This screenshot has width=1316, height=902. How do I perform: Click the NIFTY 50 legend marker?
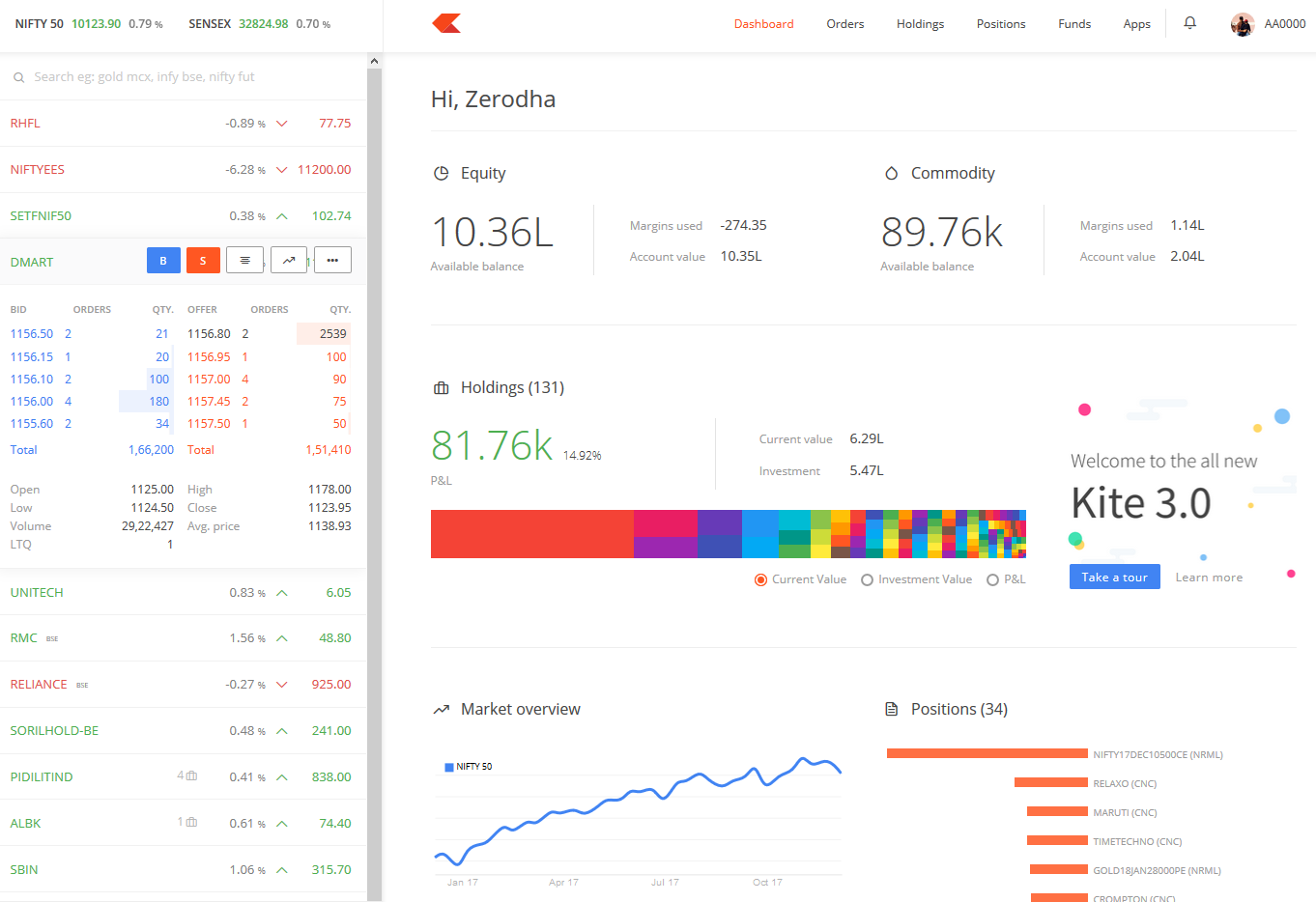pyautogui.click(x=449, y=767)
